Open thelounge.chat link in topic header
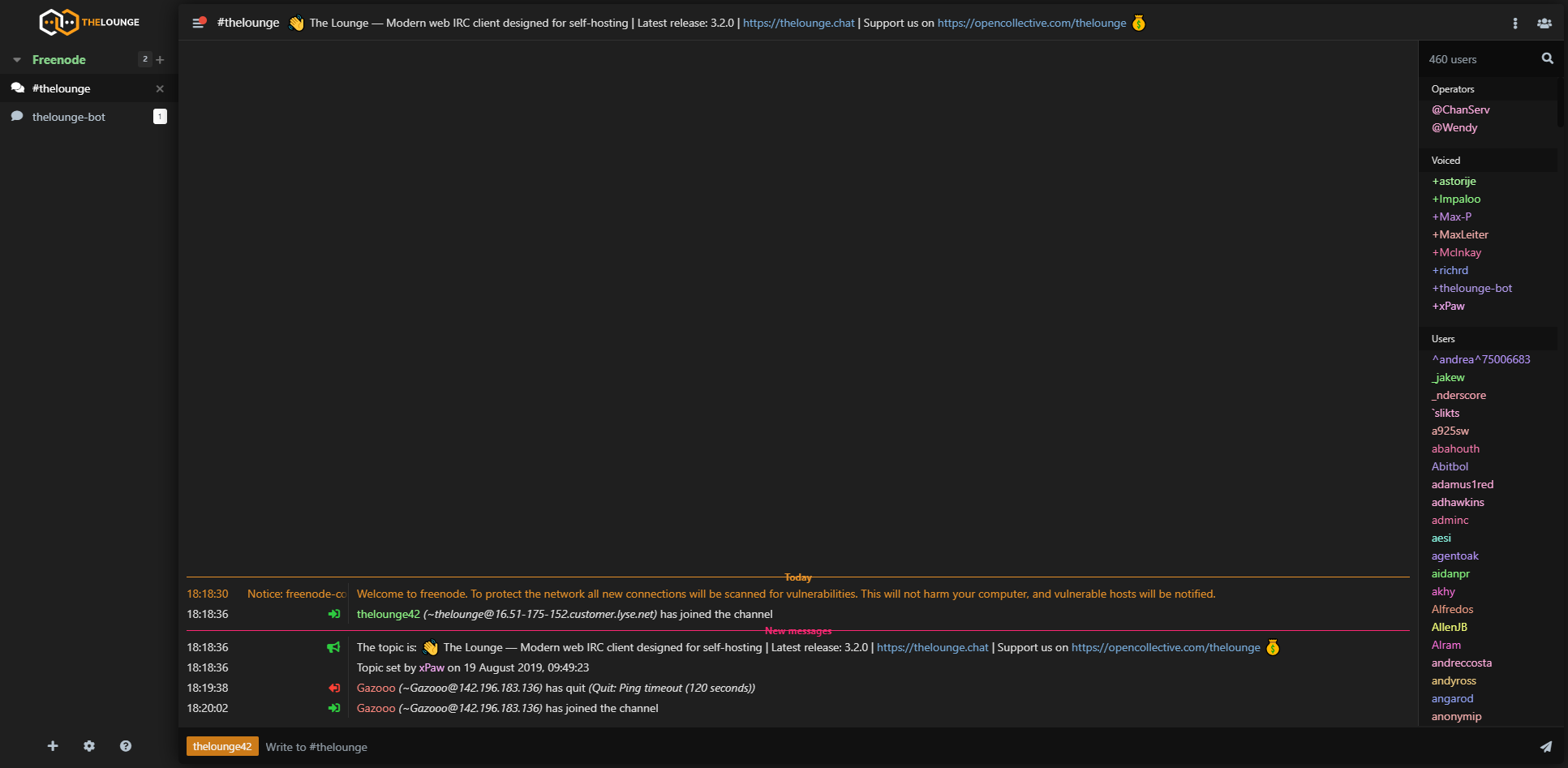 [798, 23]
